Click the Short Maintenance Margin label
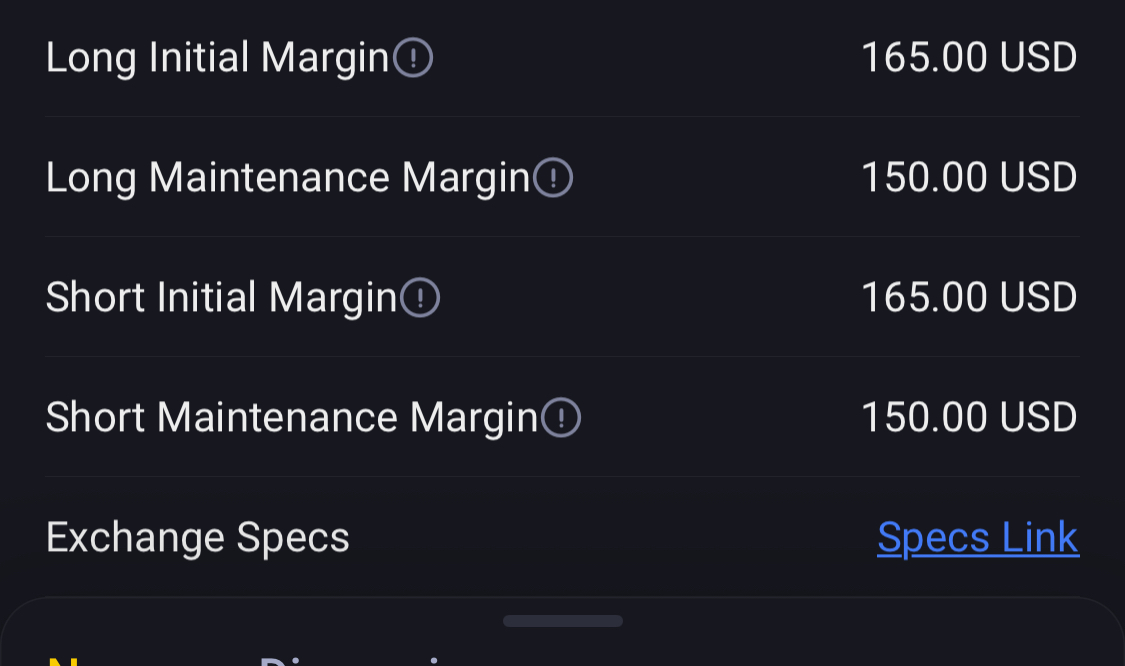Image resolution: width=1125 pixels, height=666 pixels. pyautogui.click(x=291, y=418)
